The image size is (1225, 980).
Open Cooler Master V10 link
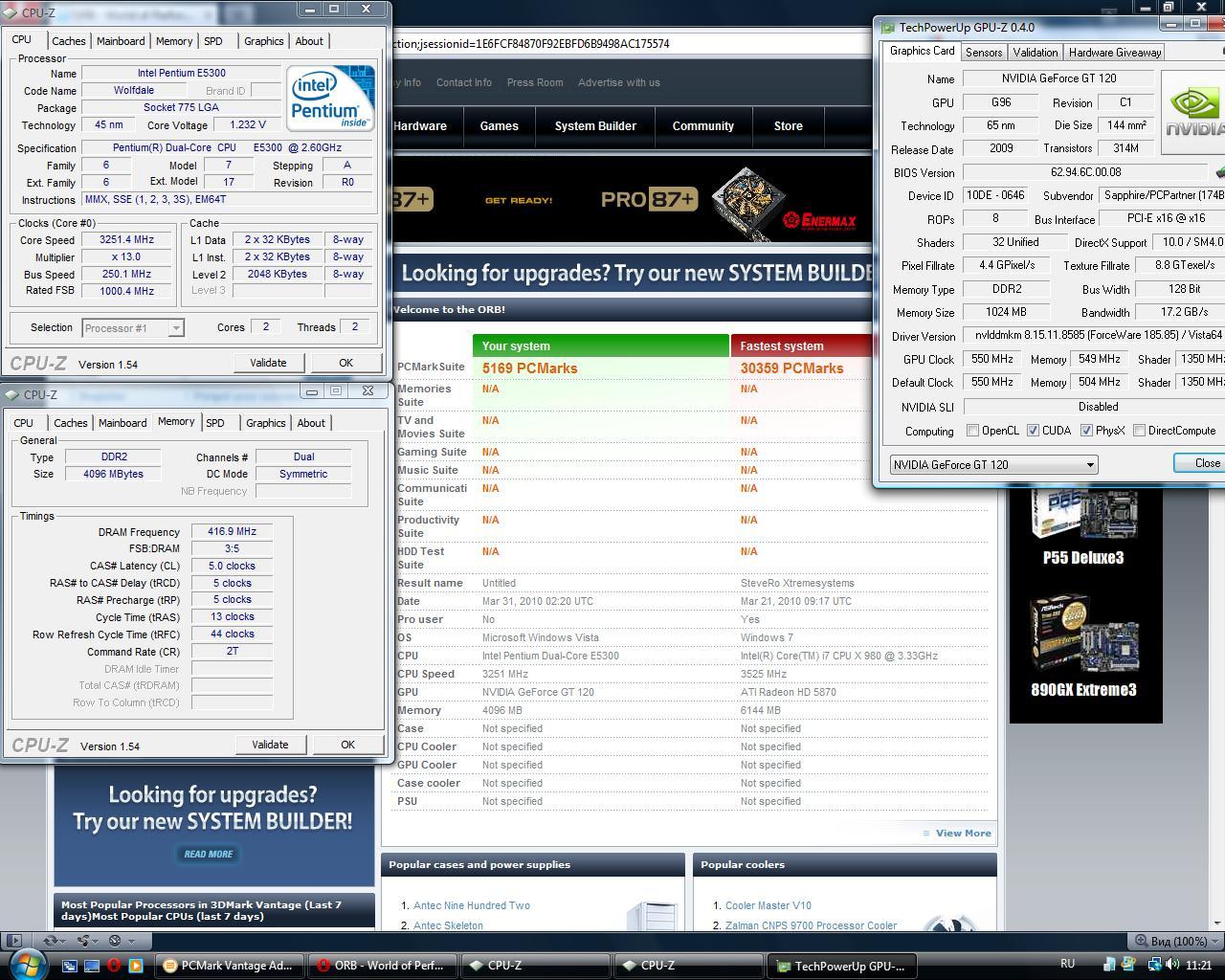pyautogui.click(x=768, y=905)
